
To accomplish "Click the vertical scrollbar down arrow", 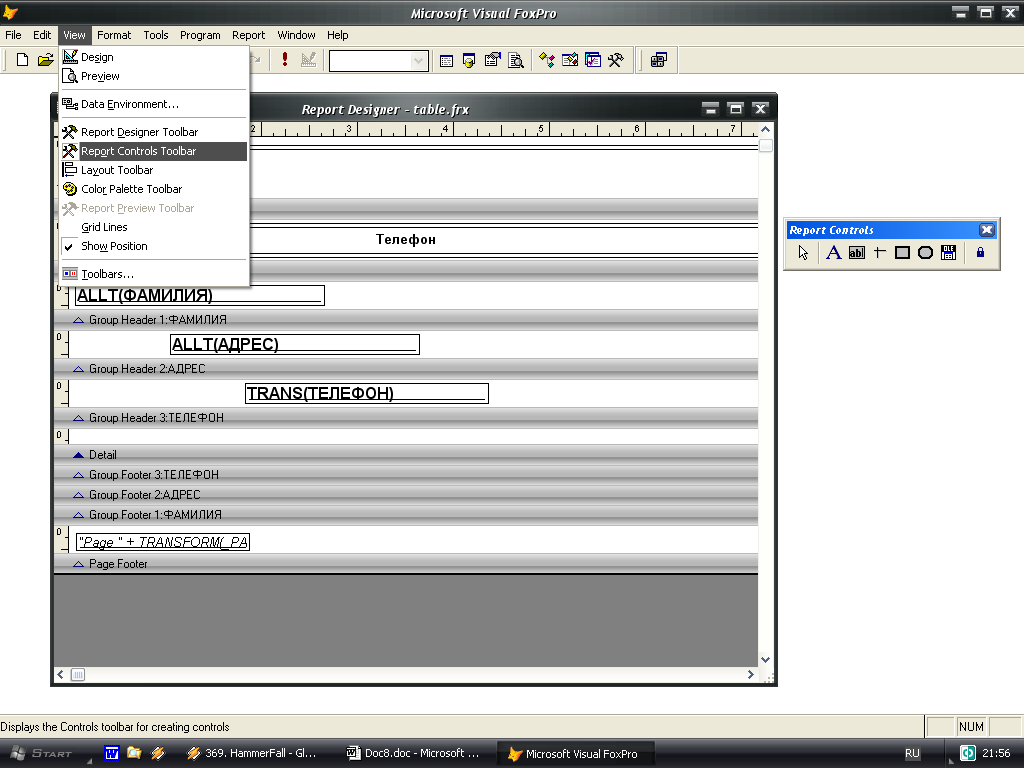I will click(765, 660).
